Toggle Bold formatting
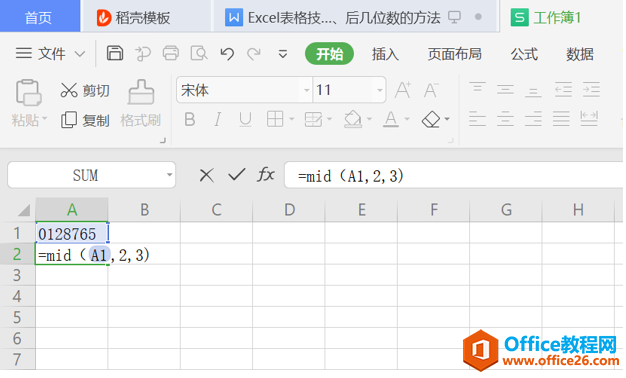626x378 pixels. click(190, 119)
